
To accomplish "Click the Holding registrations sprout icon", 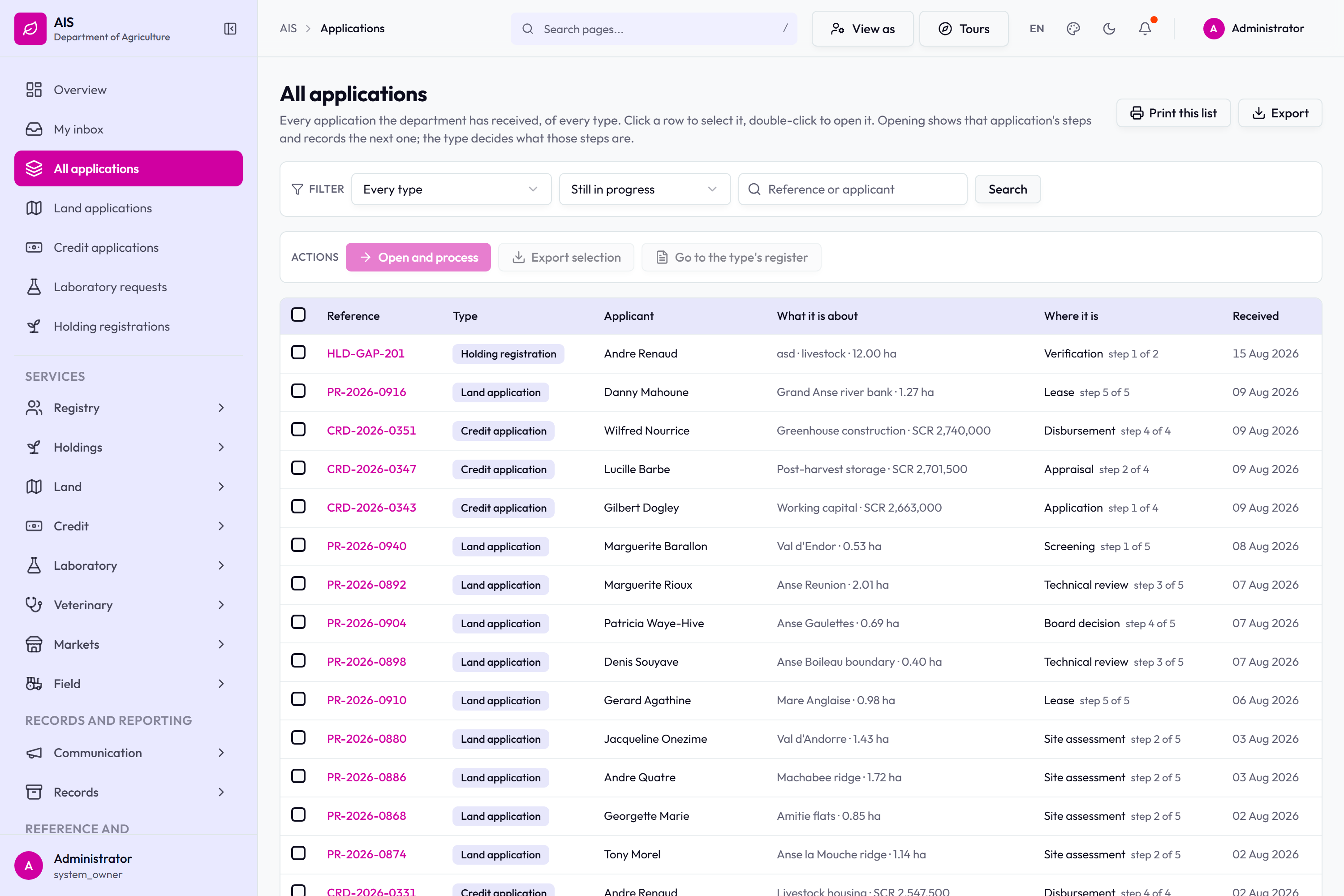I will (34, 326).
